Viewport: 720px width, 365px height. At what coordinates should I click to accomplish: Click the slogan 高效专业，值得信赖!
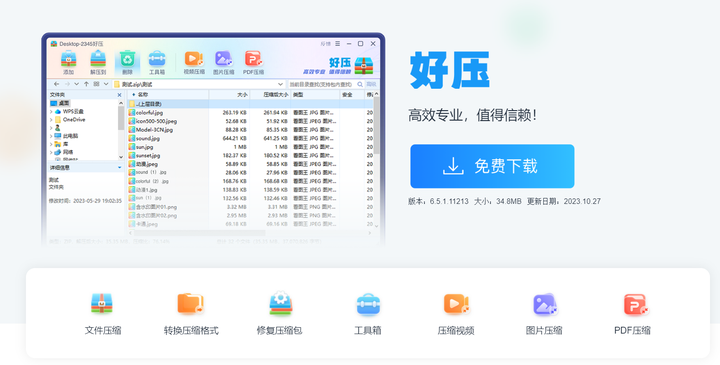472,115
